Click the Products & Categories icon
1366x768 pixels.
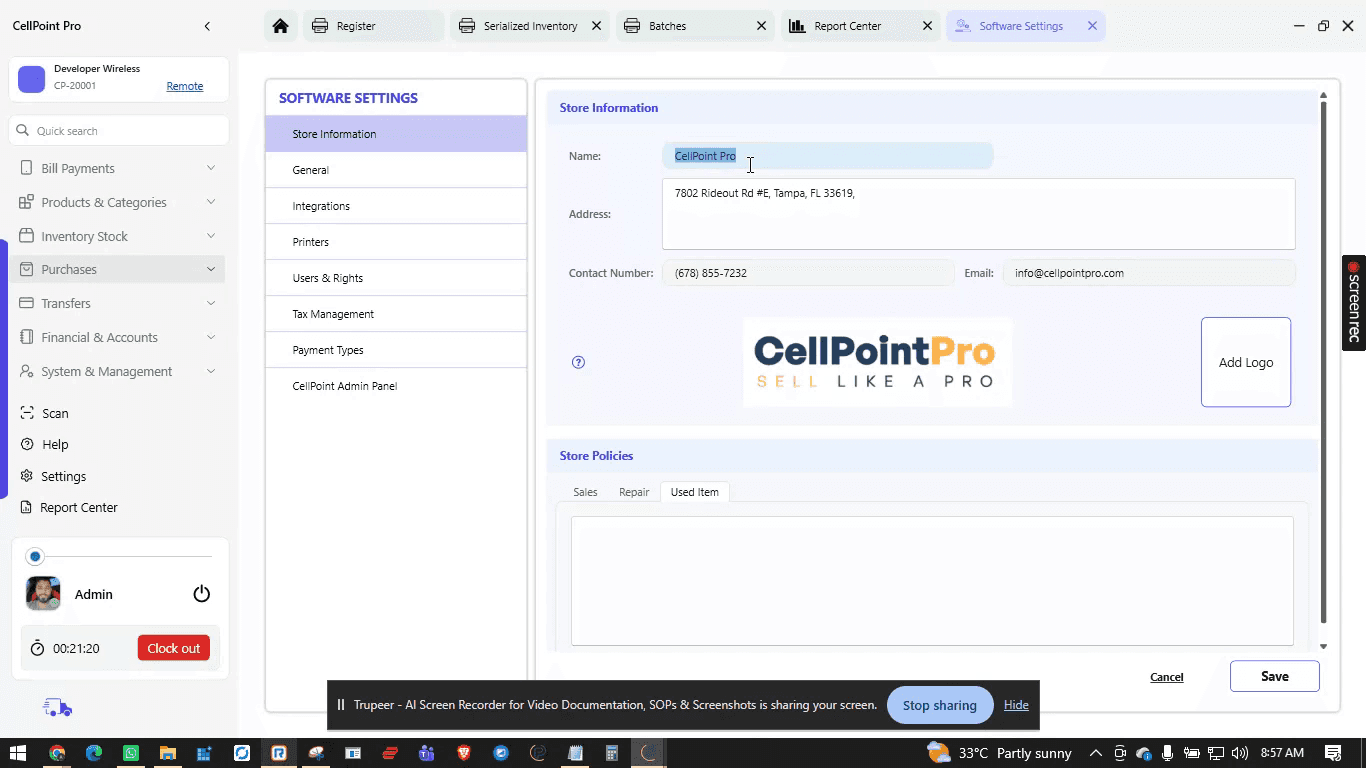(26, 202)
